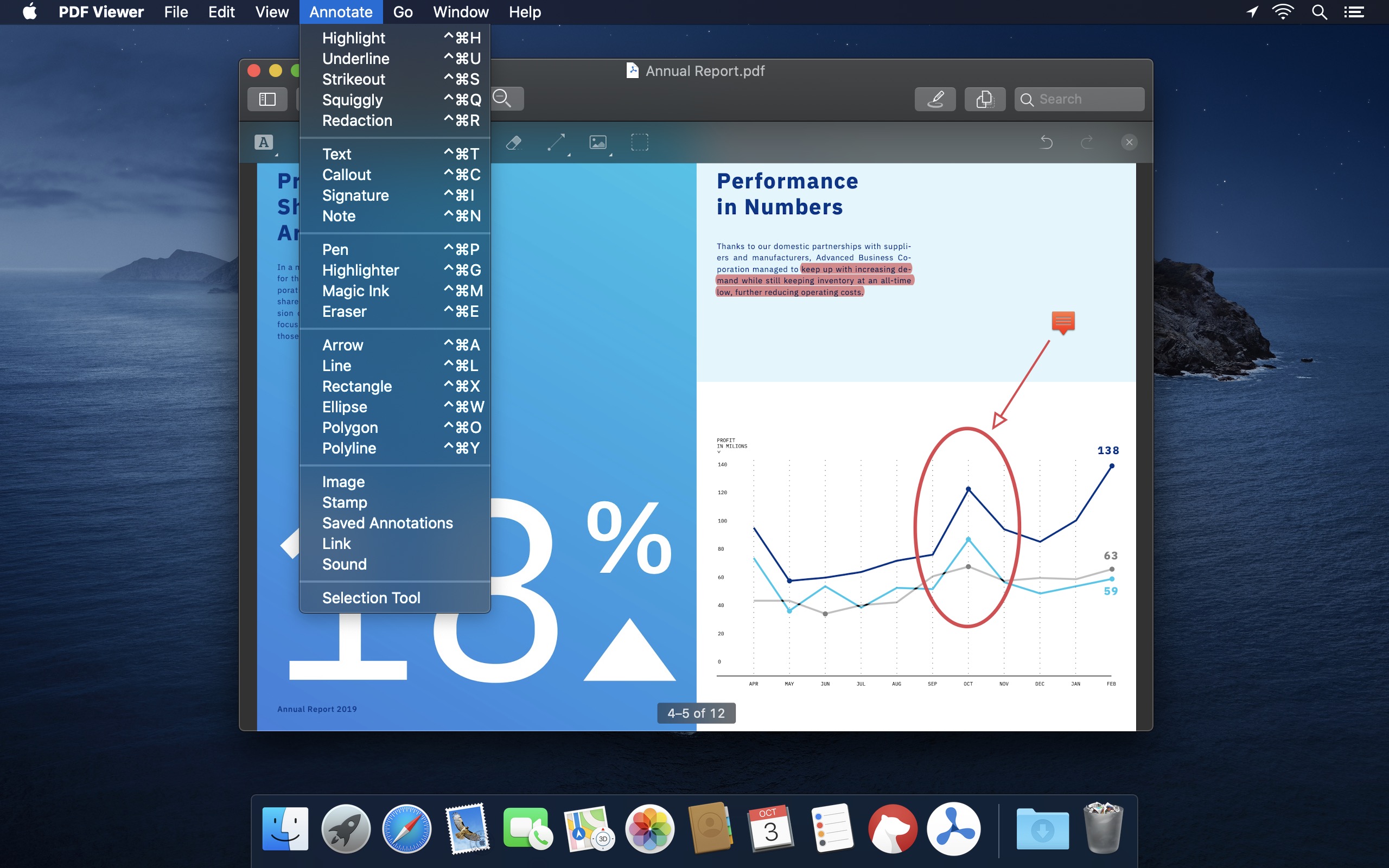1389x868 pixels.
Task: Click the Stamp annotation option
Action: 343,502
